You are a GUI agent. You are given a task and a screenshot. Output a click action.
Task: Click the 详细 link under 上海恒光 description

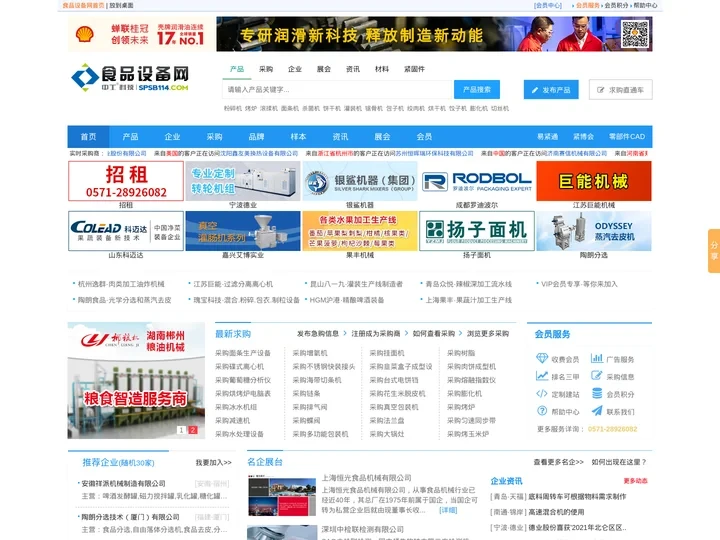(448, 510)
